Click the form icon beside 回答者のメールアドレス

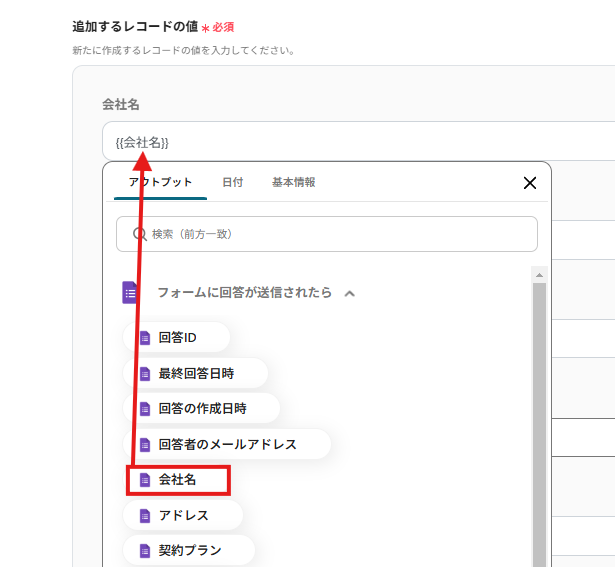[x=145, y=445]
